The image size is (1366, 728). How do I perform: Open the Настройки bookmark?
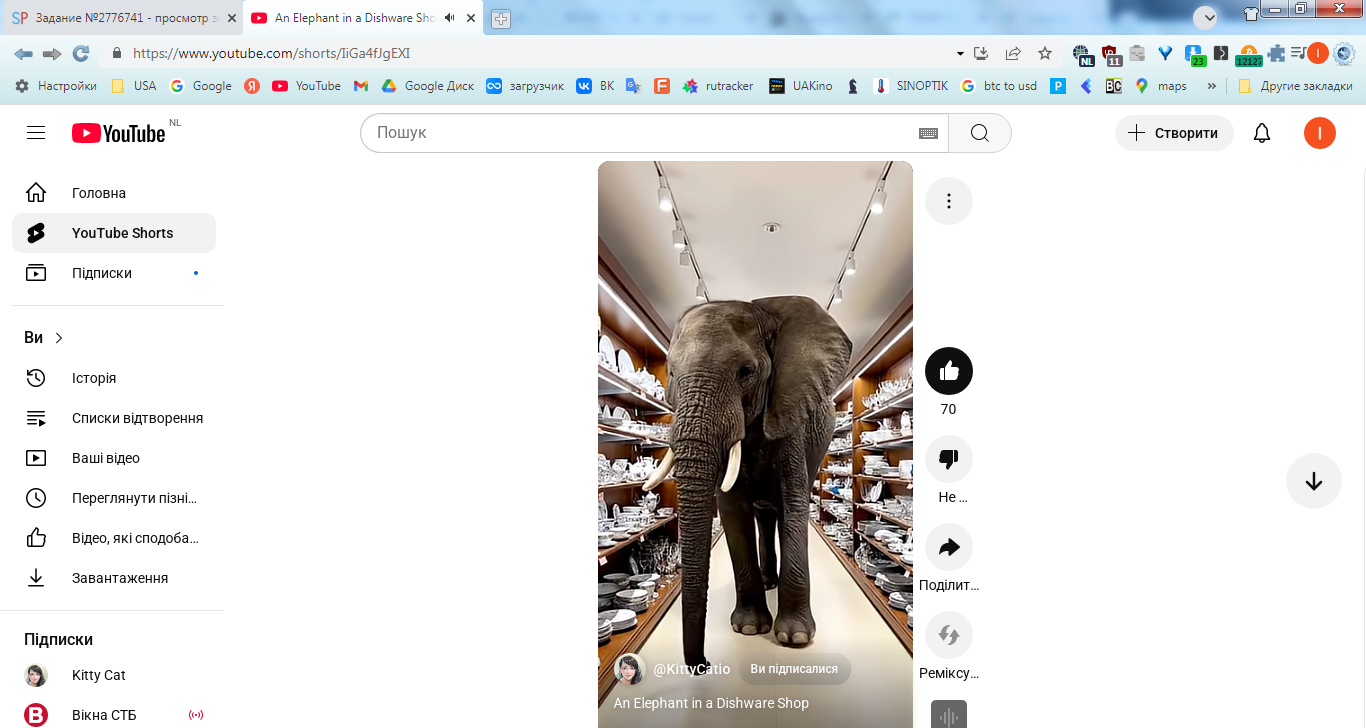[x=56, y=86]
